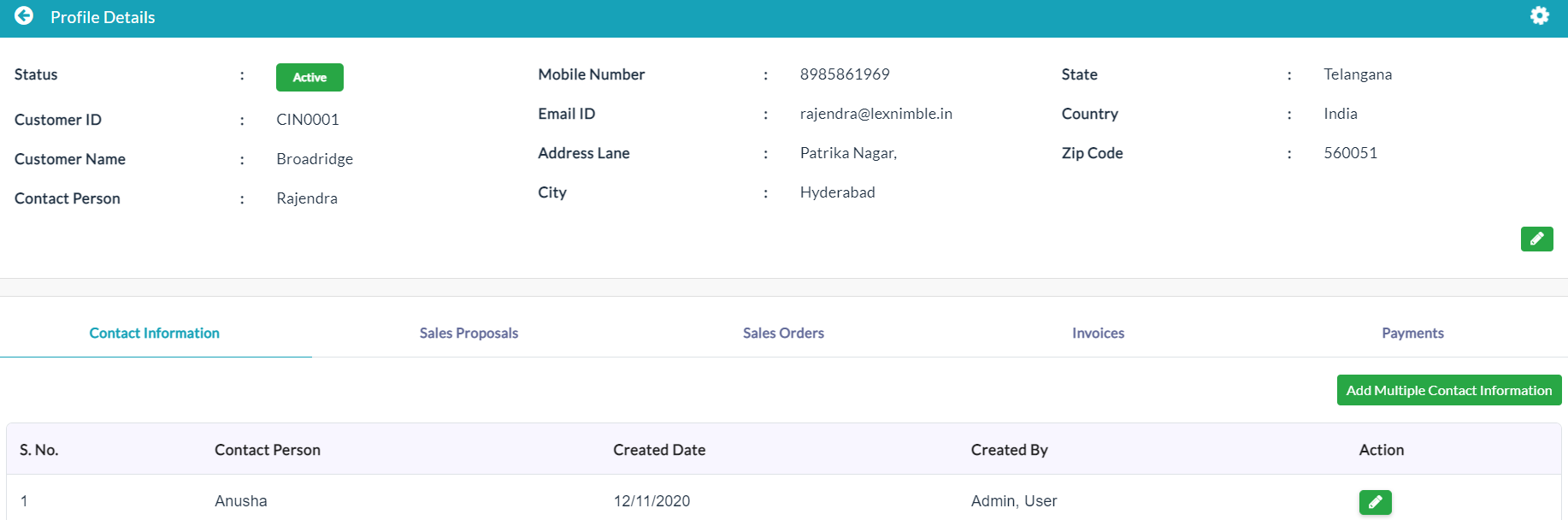
Task: Open the Contact Information tab
Action: pyautogui.click(x=155, y=334)
